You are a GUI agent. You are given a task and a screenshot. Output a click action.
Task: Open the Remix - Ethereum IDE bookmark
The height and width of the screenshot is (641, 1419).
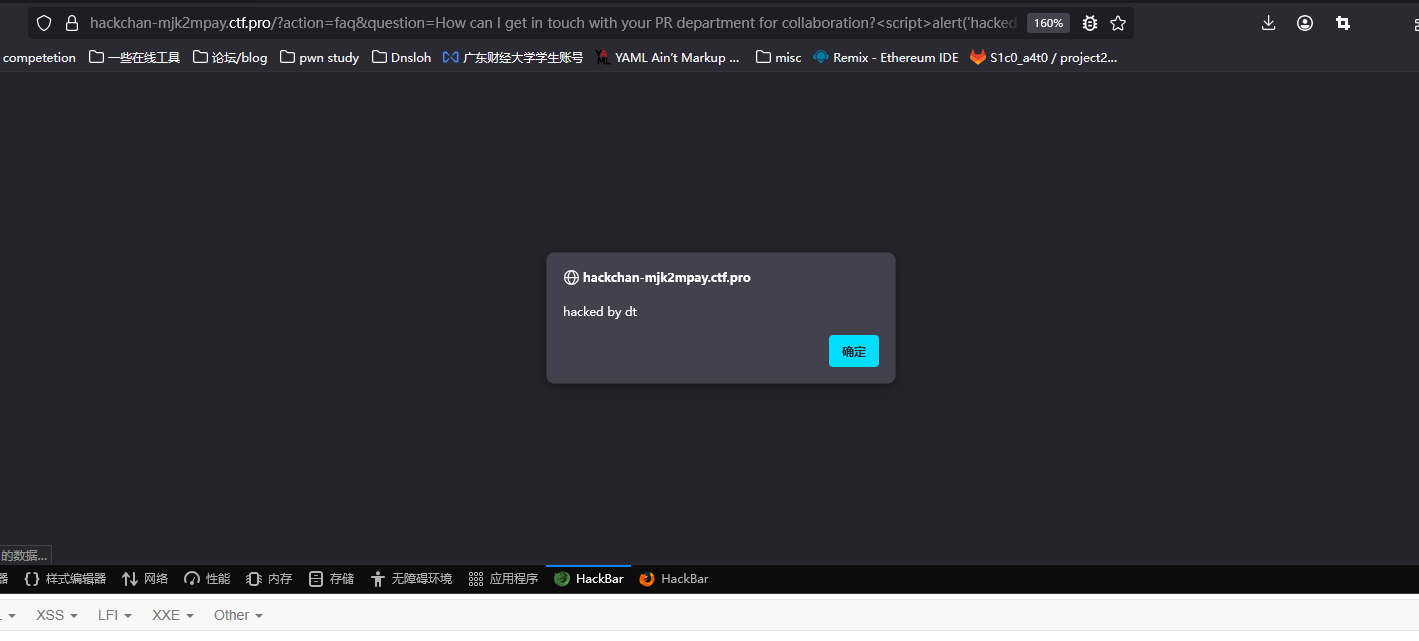886,57
